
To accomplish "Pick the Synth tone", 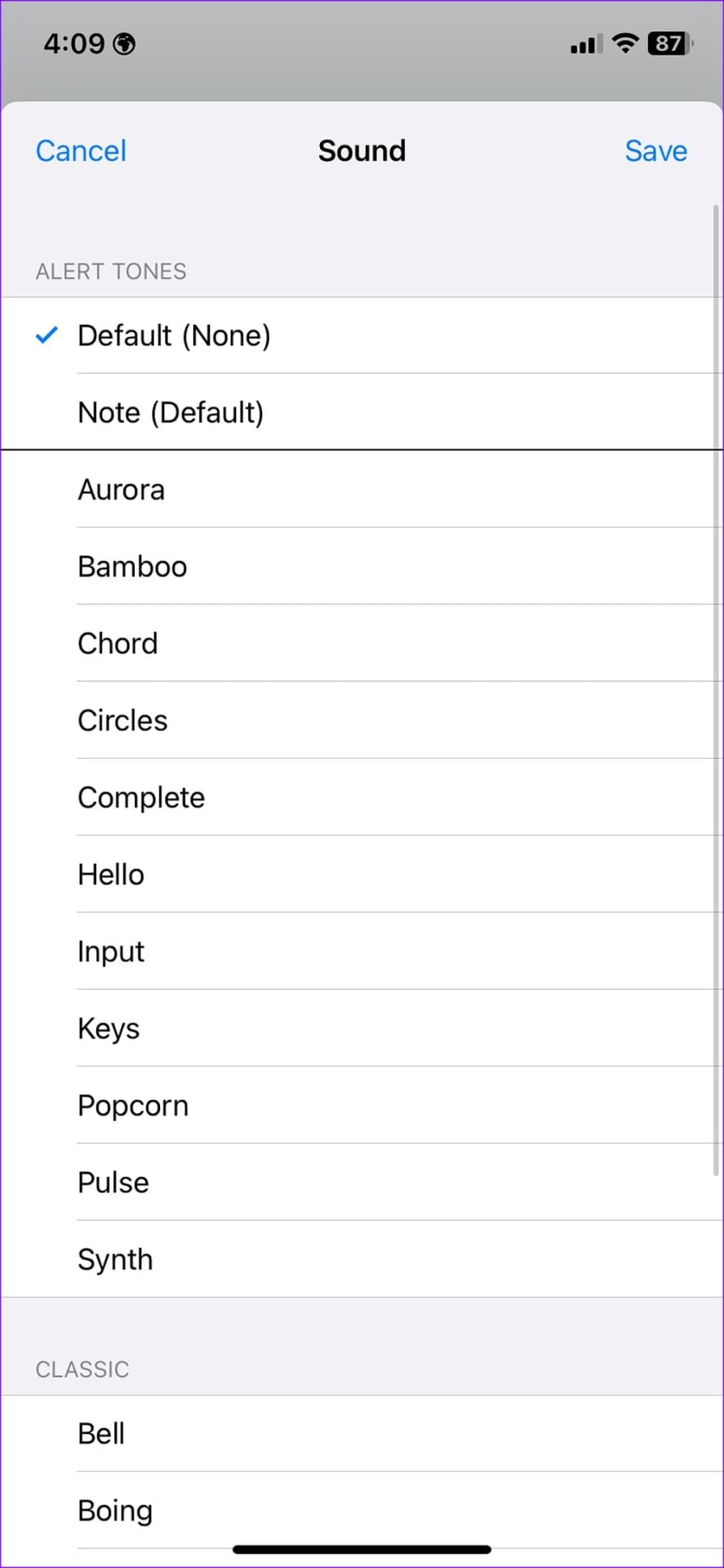I will [362, 1259].
